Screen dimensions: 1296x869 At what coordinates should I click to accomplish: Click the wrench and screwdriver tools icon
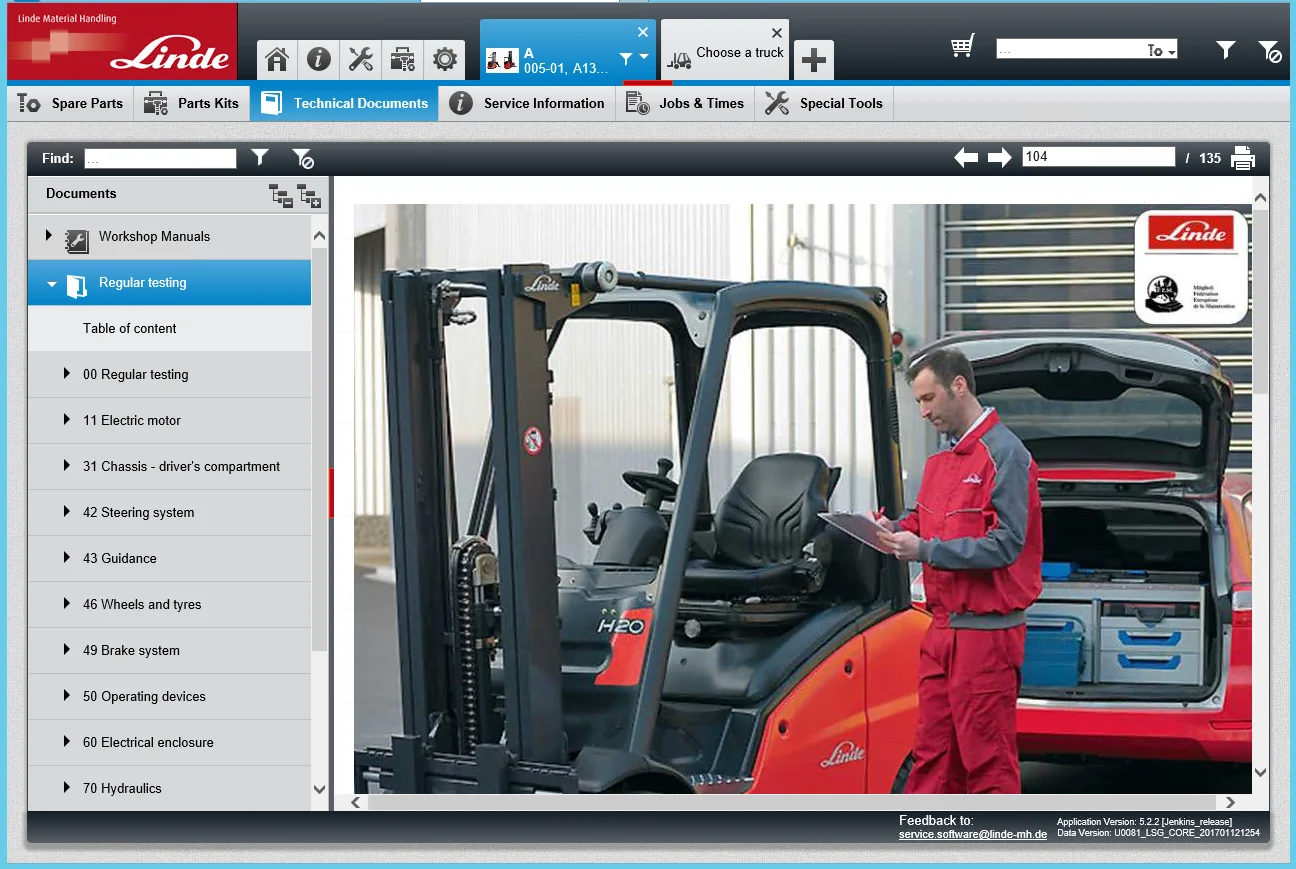point(361,60)
